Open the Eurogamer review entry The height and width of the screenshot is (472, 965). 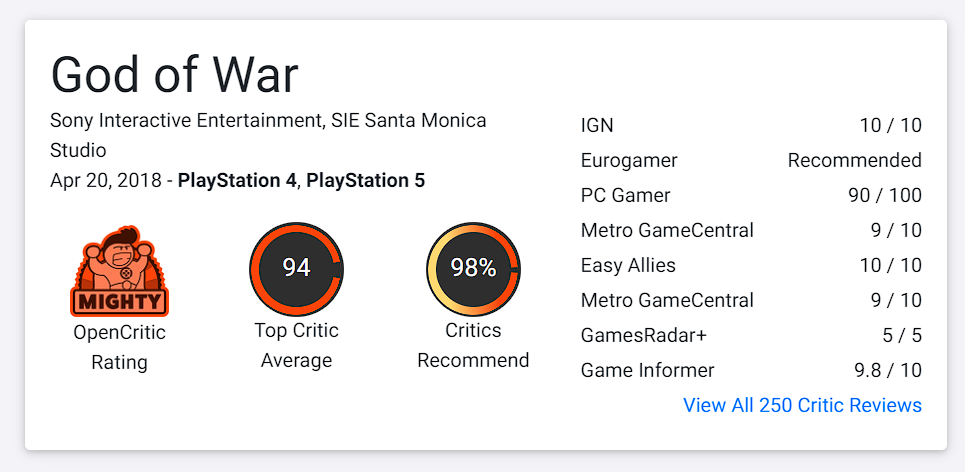point(629,160)
